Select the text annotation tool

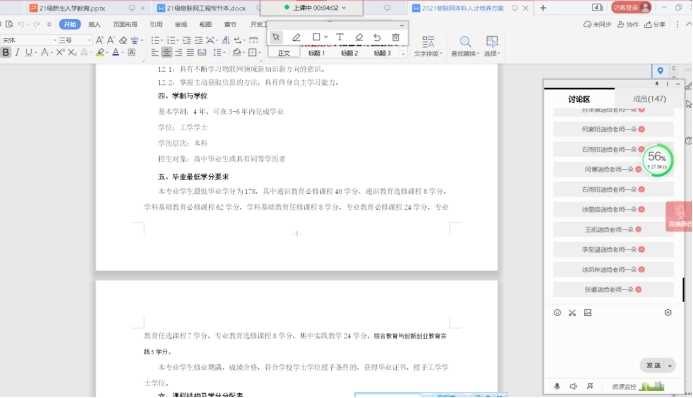[x=339, y=38]
